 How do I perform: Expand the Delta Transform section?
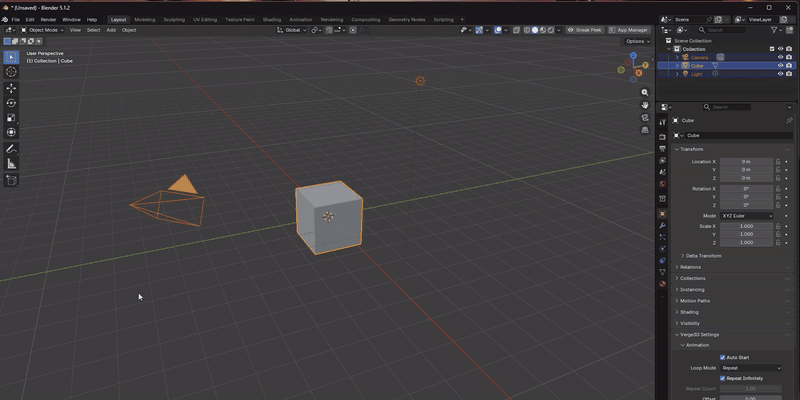click(x=702, y=256)
